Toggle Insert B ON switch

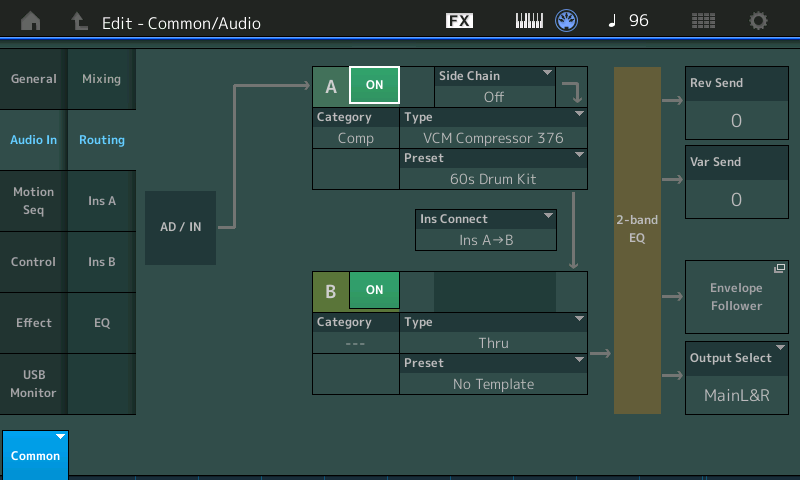374,290
